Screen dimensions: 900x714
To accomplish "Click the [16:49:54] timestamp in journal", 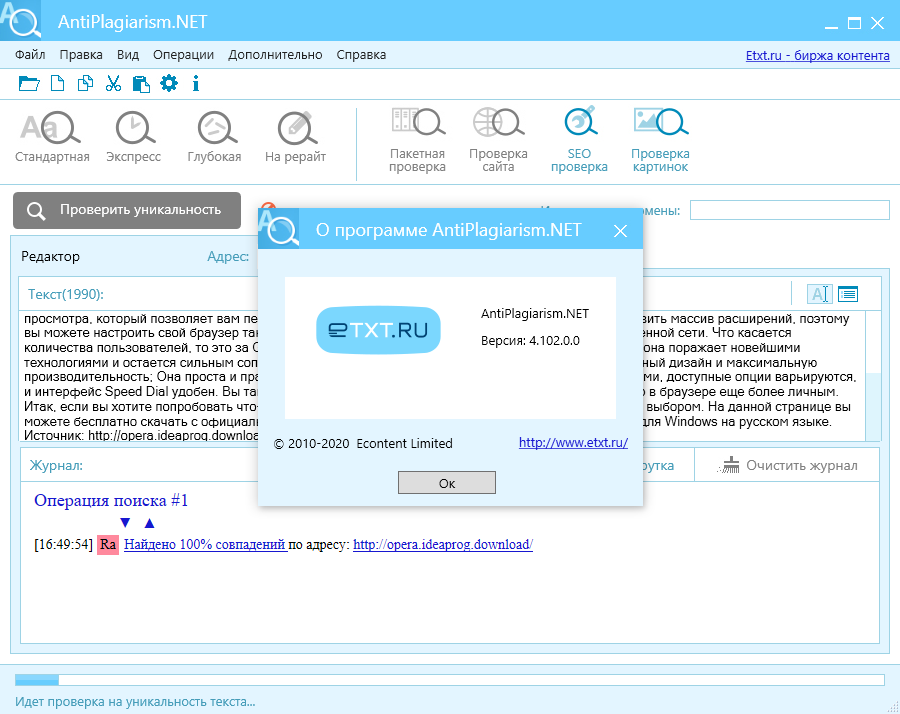I will (63, 544).
